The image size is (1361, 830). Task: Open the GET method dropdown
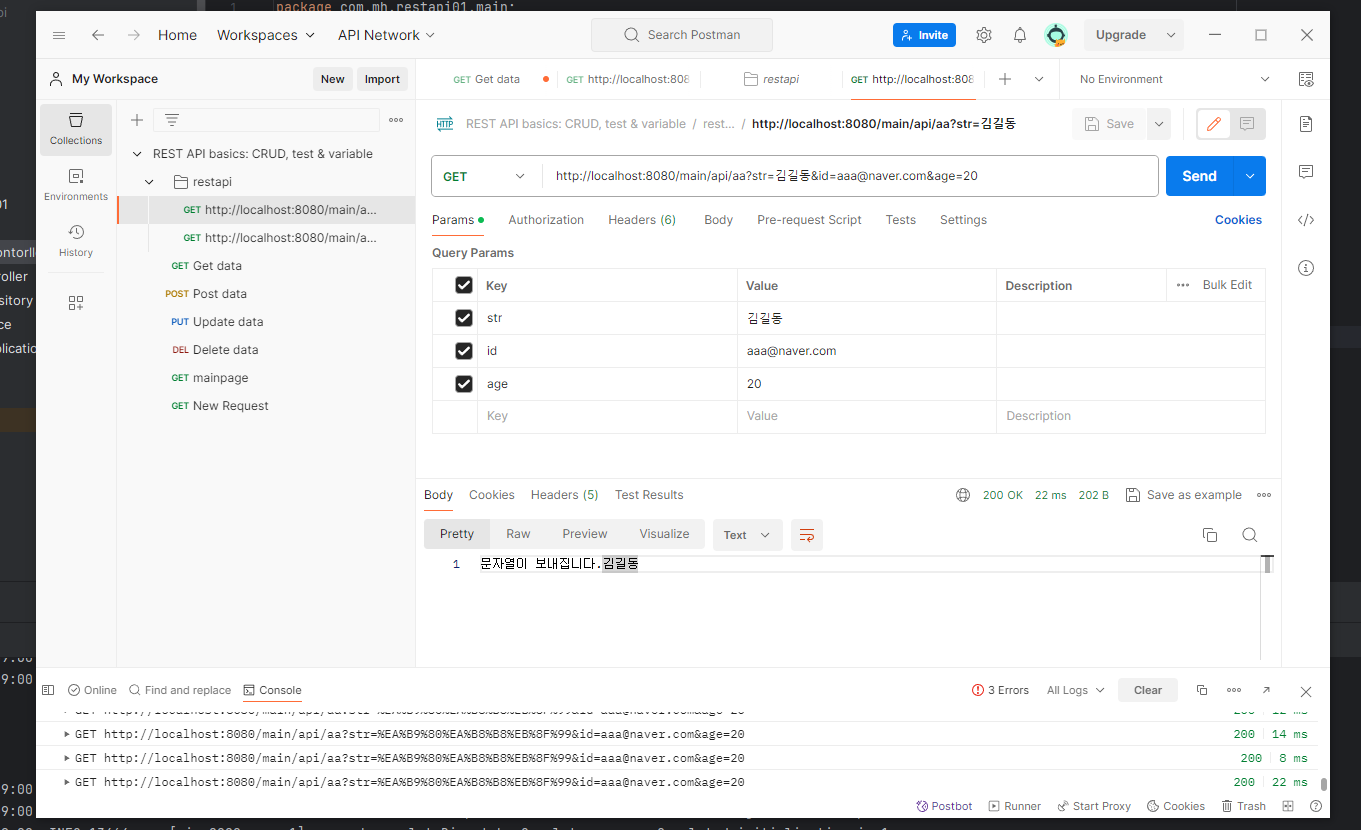point(486,176)
